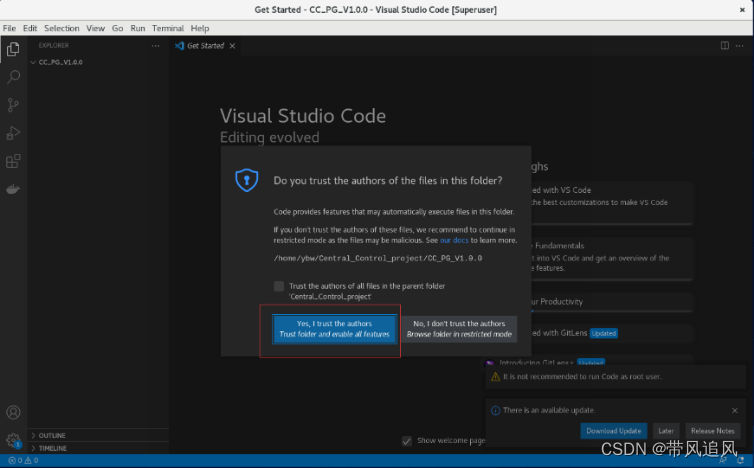Open the Terminal menu
This screenshot has width=754, height=468.
(x=167, y=28)
